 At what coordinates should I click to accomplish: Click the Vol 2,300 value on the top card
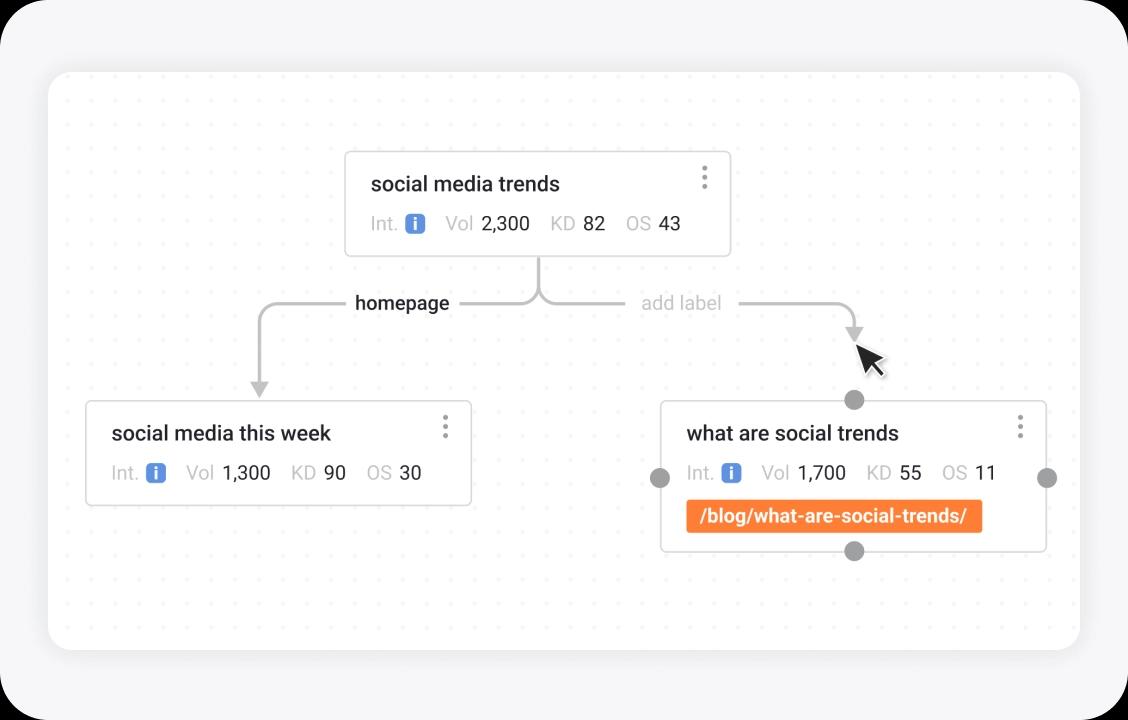505,224
